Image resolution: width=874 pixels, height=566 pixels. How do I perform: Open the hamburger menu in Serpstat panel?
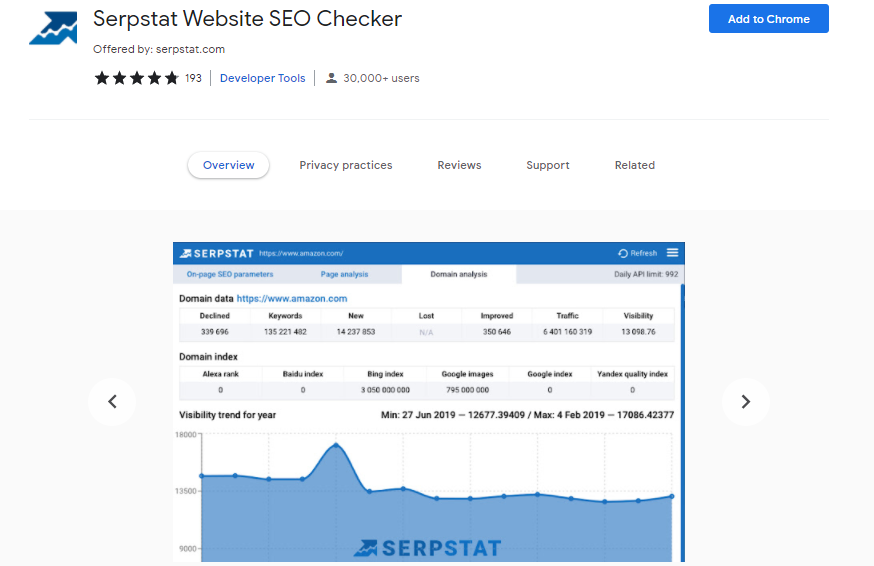673,253
